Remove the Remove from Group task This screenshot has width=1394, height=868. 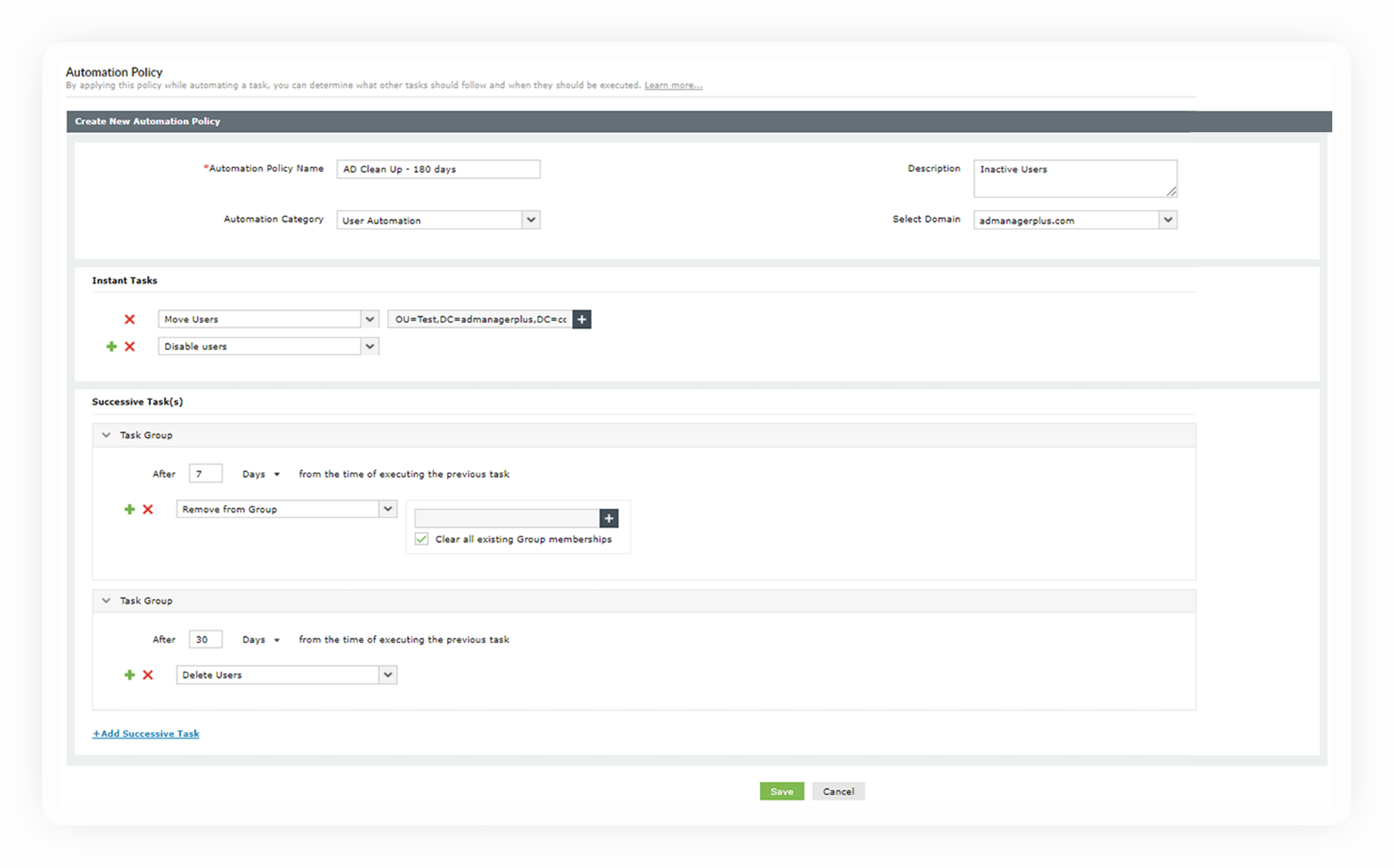(148, 509)
